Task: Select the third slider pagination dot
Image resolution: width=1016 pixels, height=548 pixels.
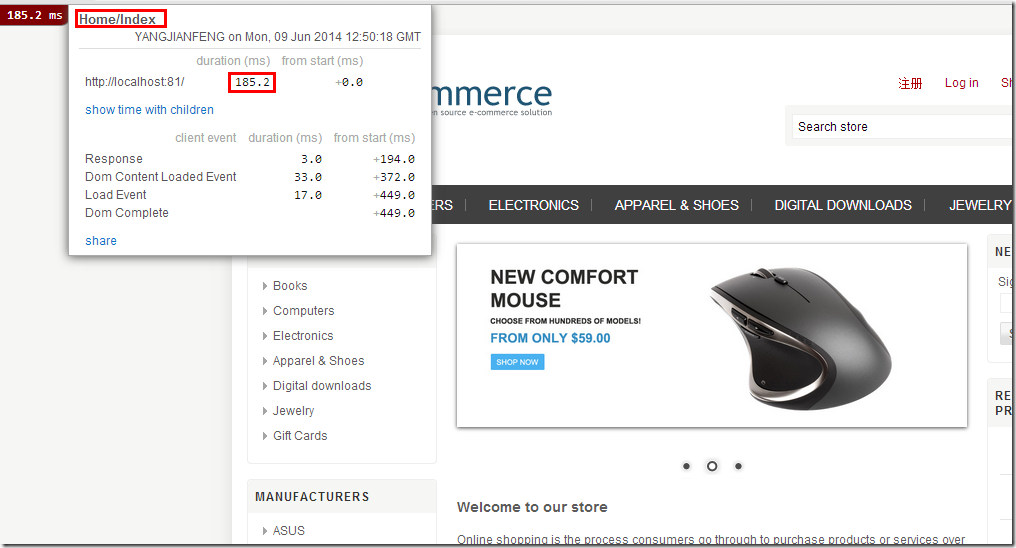Action: coord(738,466)
